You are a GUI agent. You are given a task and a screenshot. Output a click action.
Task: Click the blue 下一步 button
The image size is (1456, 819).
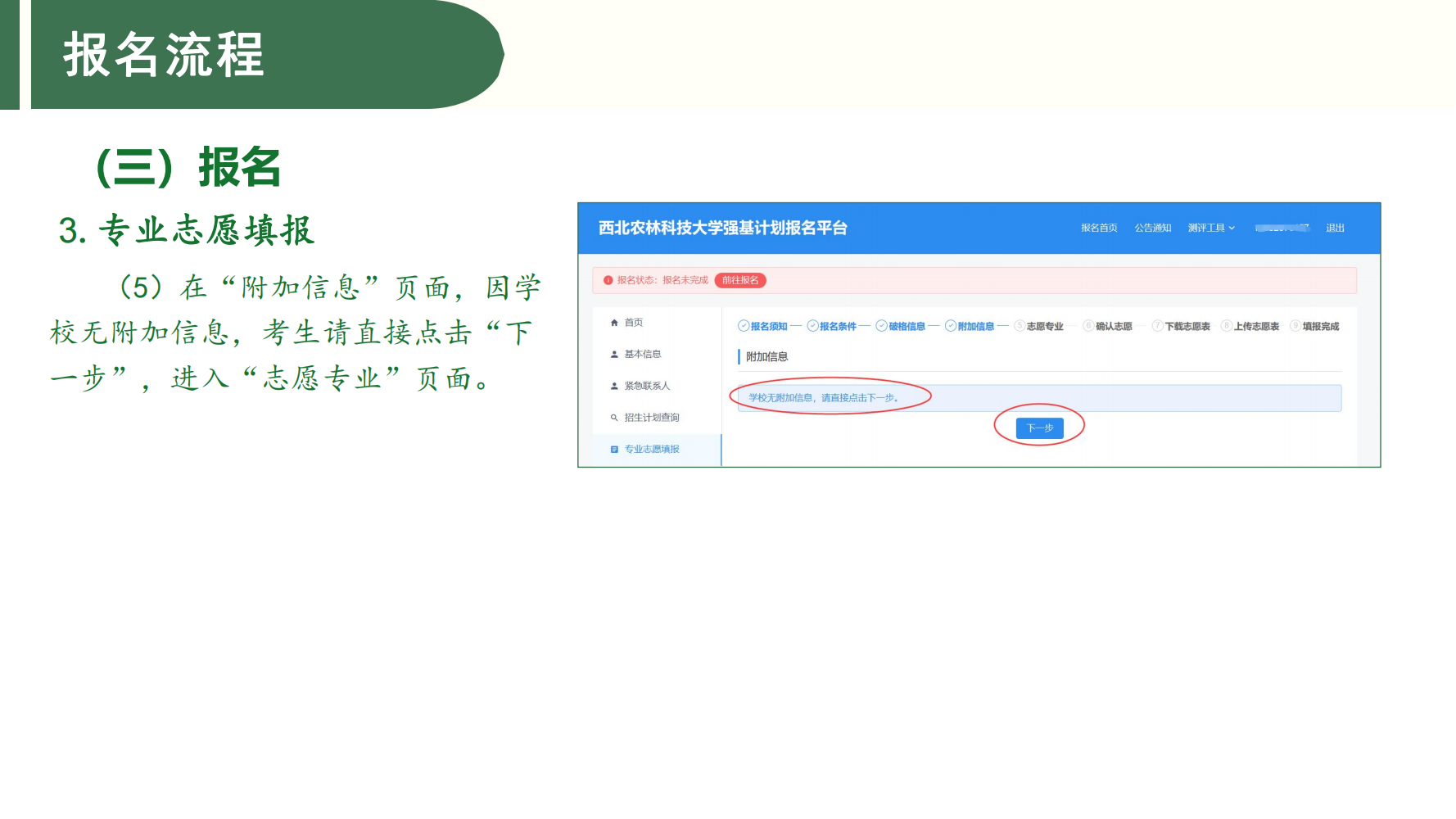click(x=1039, y=428)
